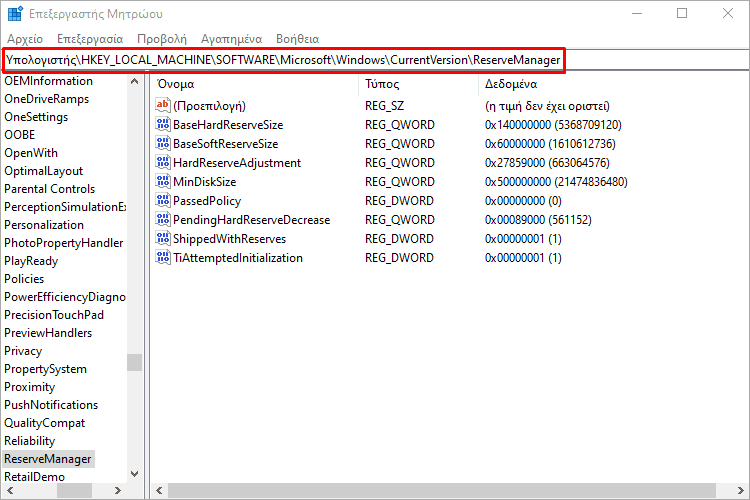Click the registry path address bar

[375, 60]
